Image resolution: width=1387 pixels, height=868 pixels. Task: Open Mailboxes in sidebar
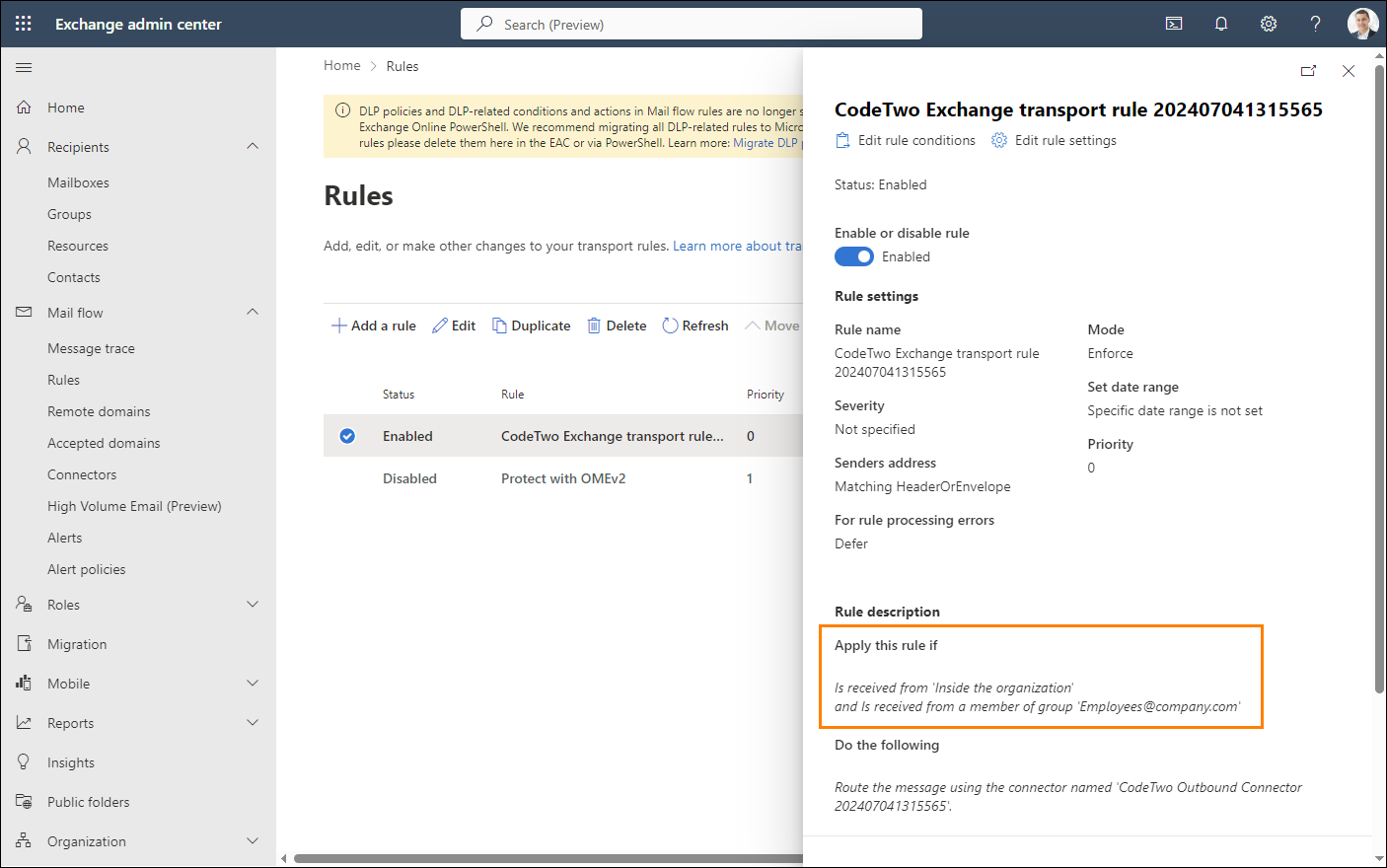tap(78, 182)
